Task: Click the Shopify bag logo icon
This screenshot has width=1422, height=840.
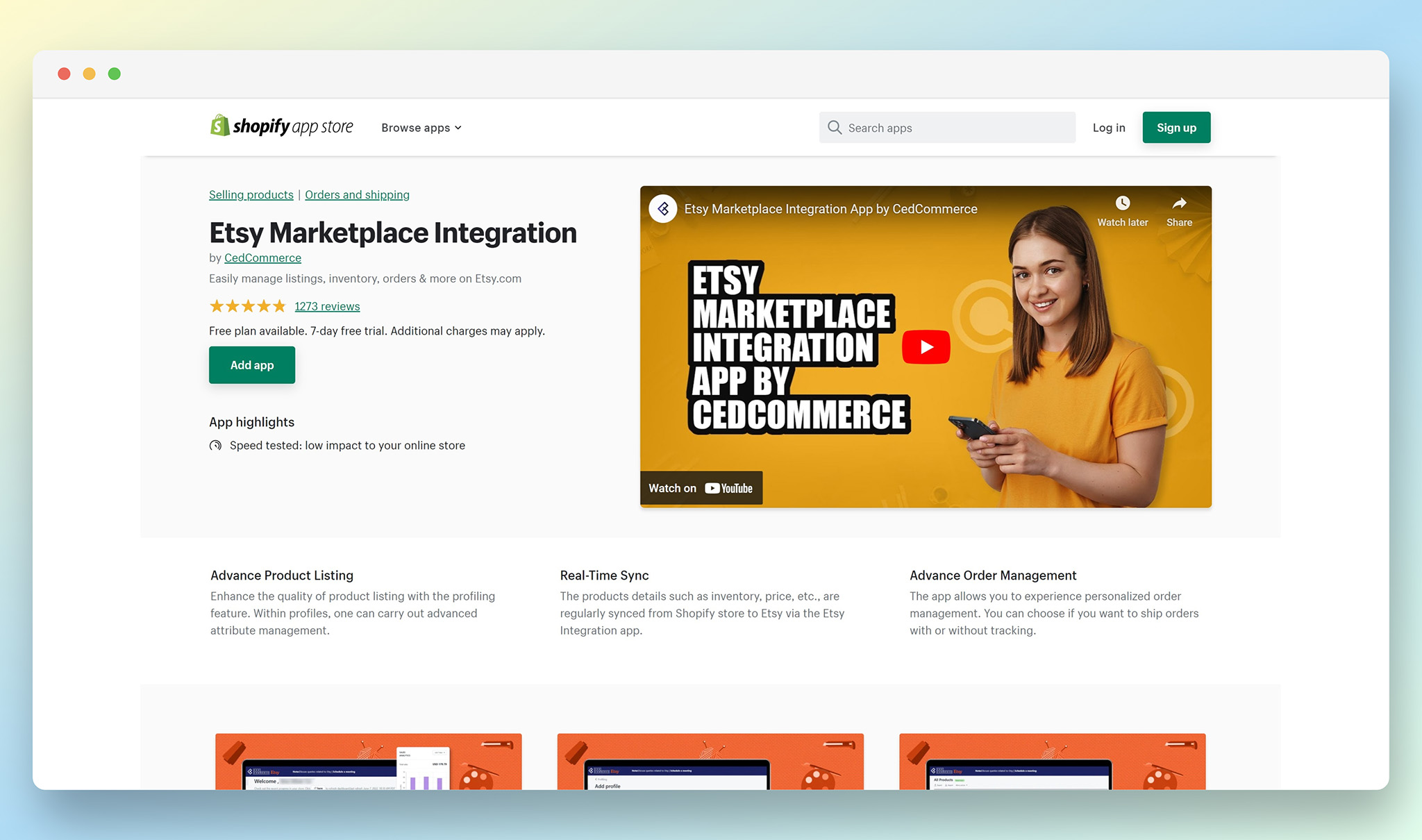Action: tap(220, 126)
